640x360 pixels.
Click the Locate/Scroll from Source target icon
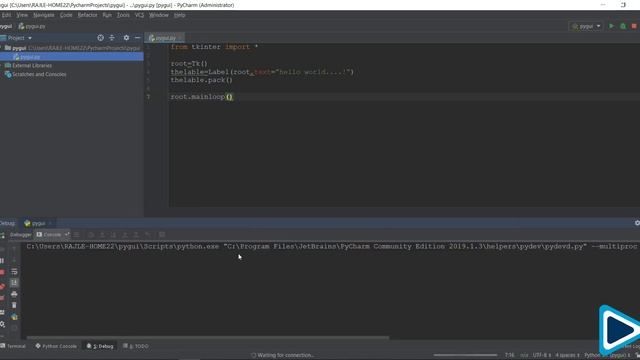pyautogui.click(x=100, y=38)
